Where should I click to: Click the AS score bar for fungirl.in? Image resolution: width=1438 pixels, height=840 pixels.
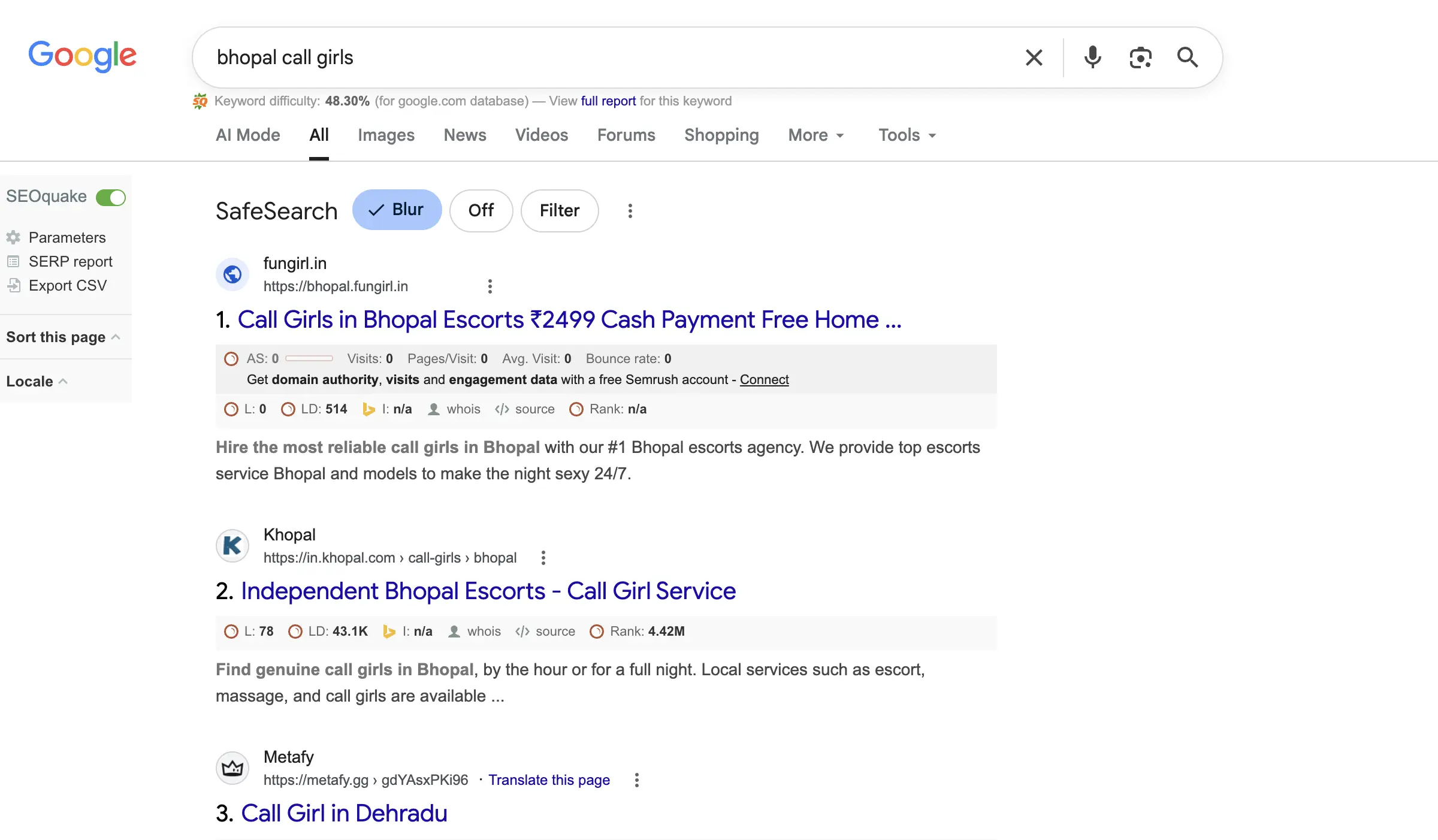click(309, 359)
